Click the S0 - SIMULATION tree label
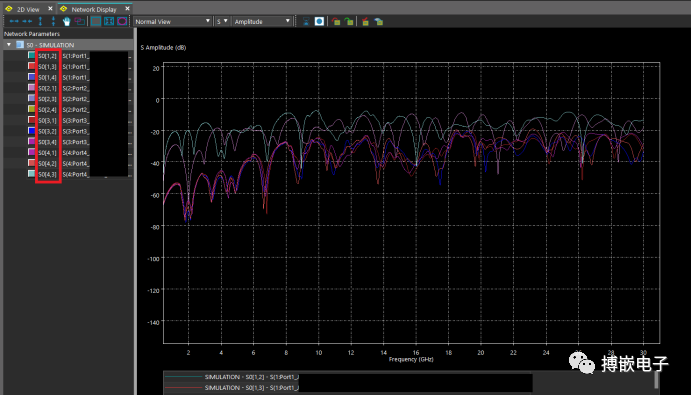 (50, 45)
